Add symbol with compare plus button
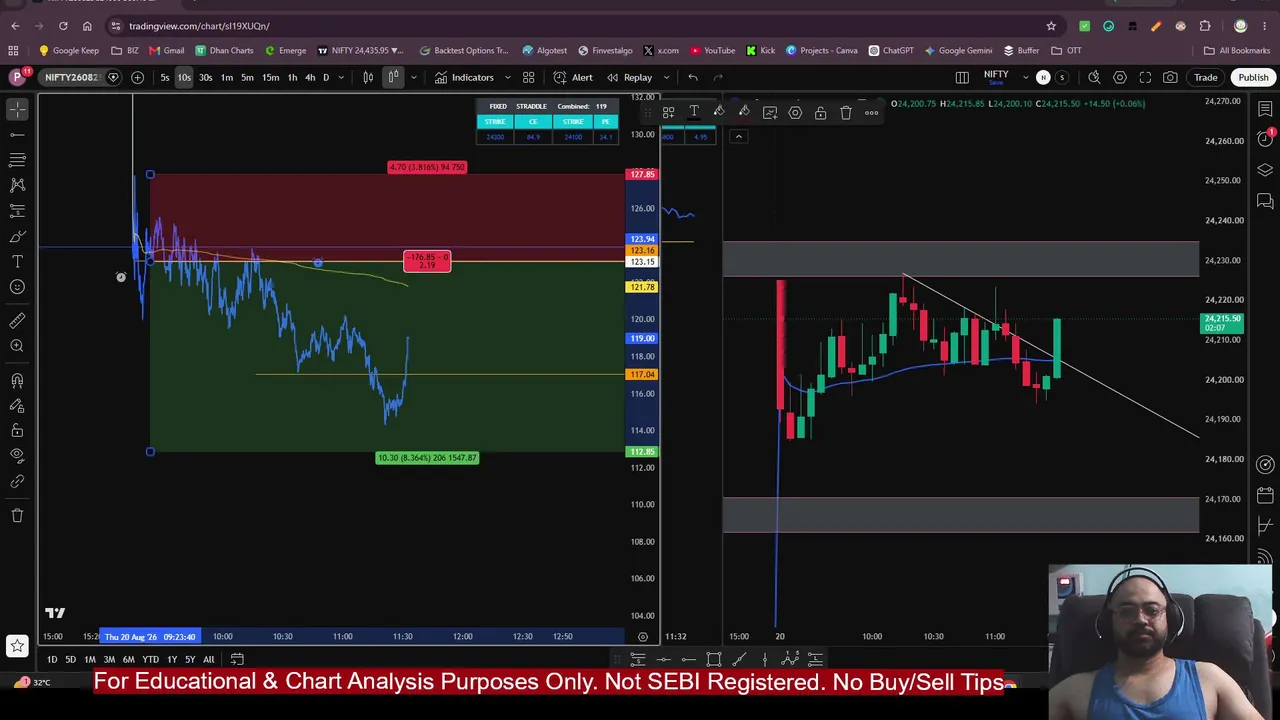1280x720 pixels. tap(137, 77)
